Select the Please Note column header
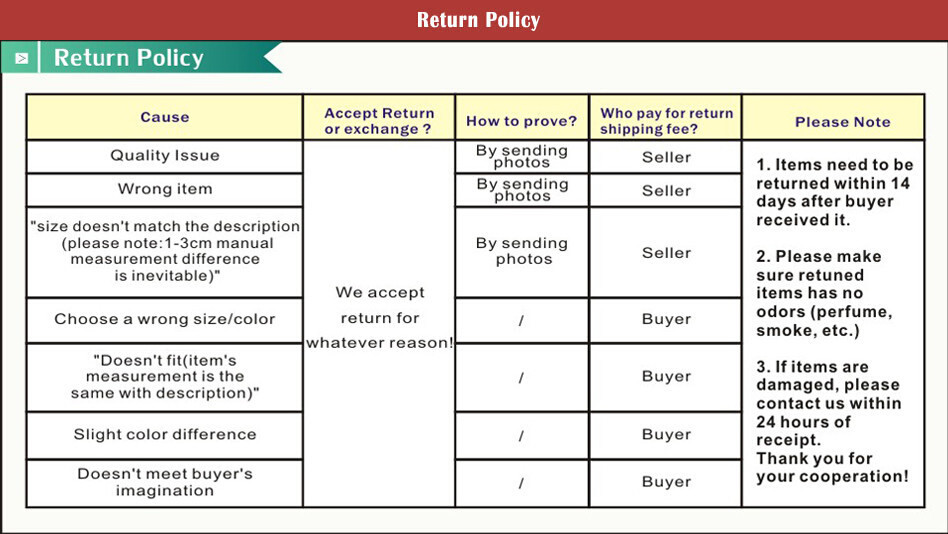Screen dimensions: 948x534 click(842, 122)
